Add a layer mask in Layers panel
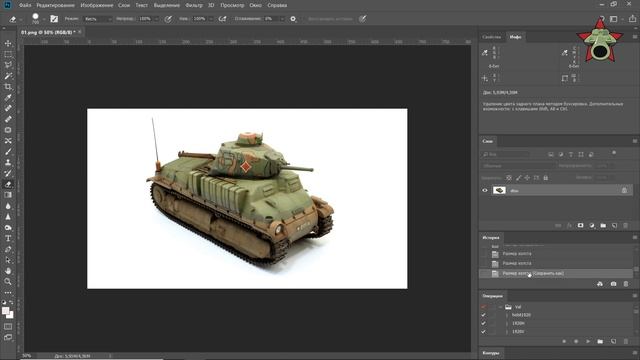The image size is (640, 360). pyautogui.click(x=580, y=225)
